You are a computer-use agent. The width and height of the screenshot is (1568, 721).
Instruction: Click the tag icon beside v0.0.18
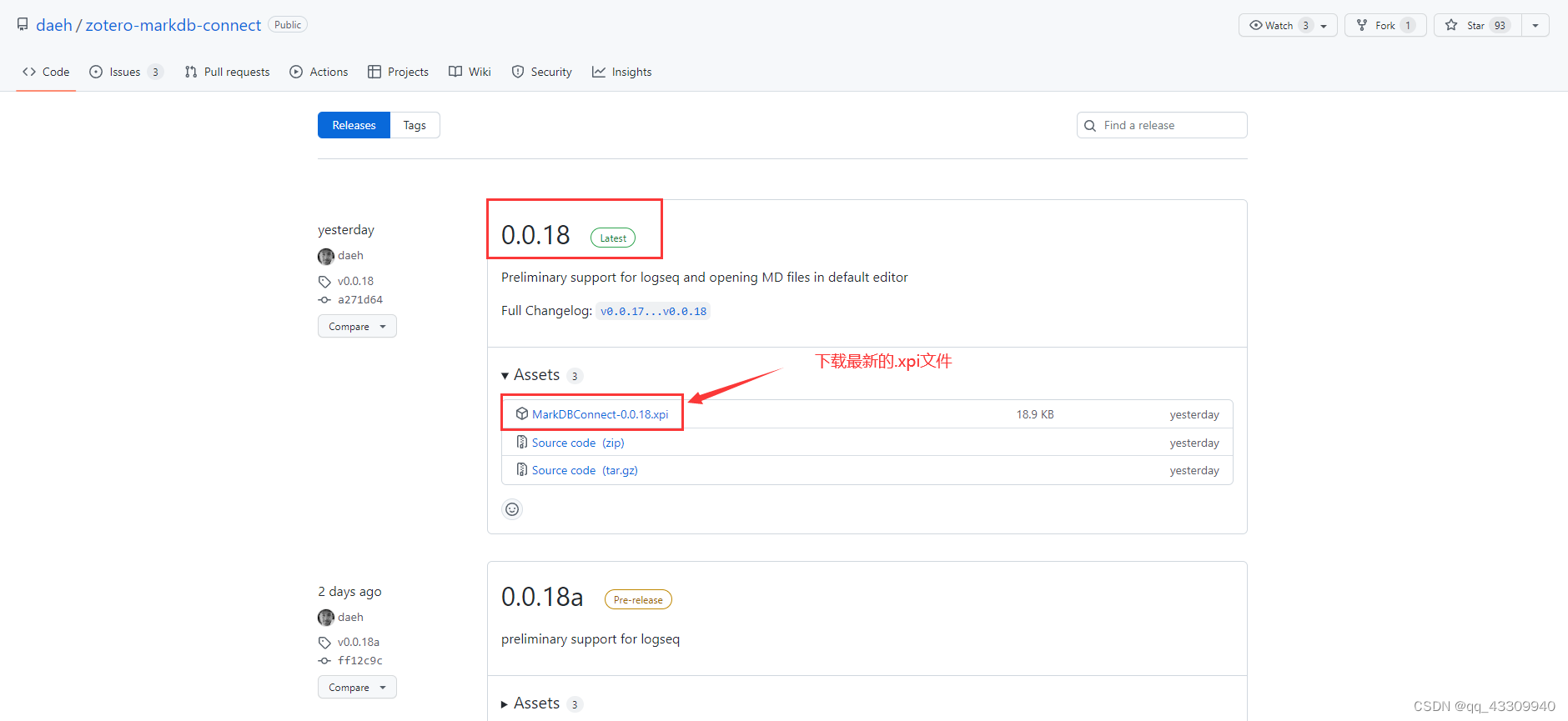click(x=324, y=282)
